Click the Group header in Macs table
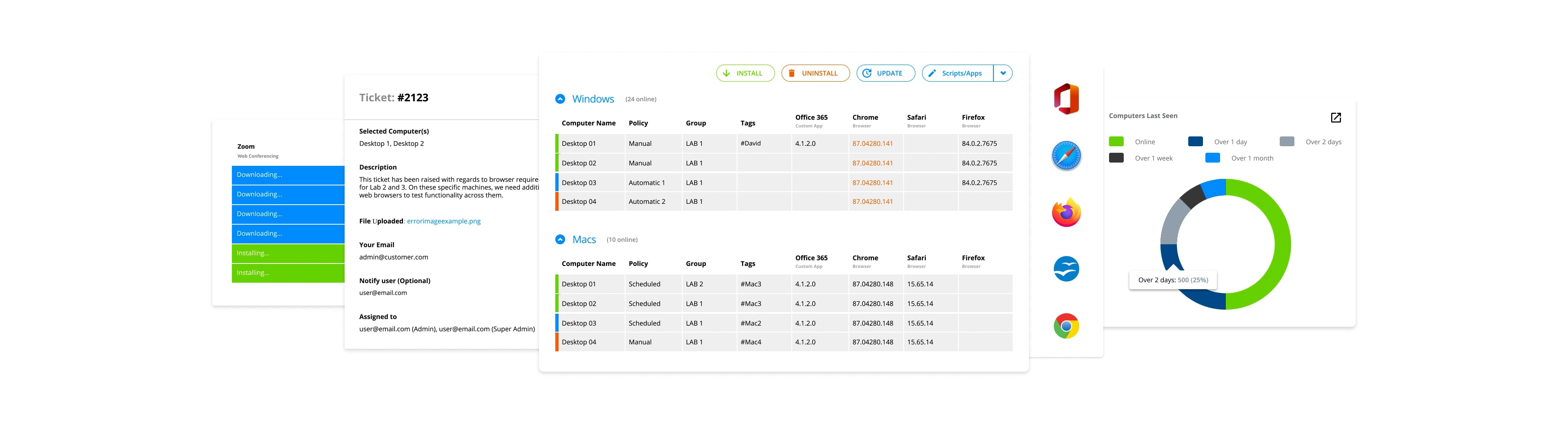This screenshot has width=1568, height=424. [696, 264]
